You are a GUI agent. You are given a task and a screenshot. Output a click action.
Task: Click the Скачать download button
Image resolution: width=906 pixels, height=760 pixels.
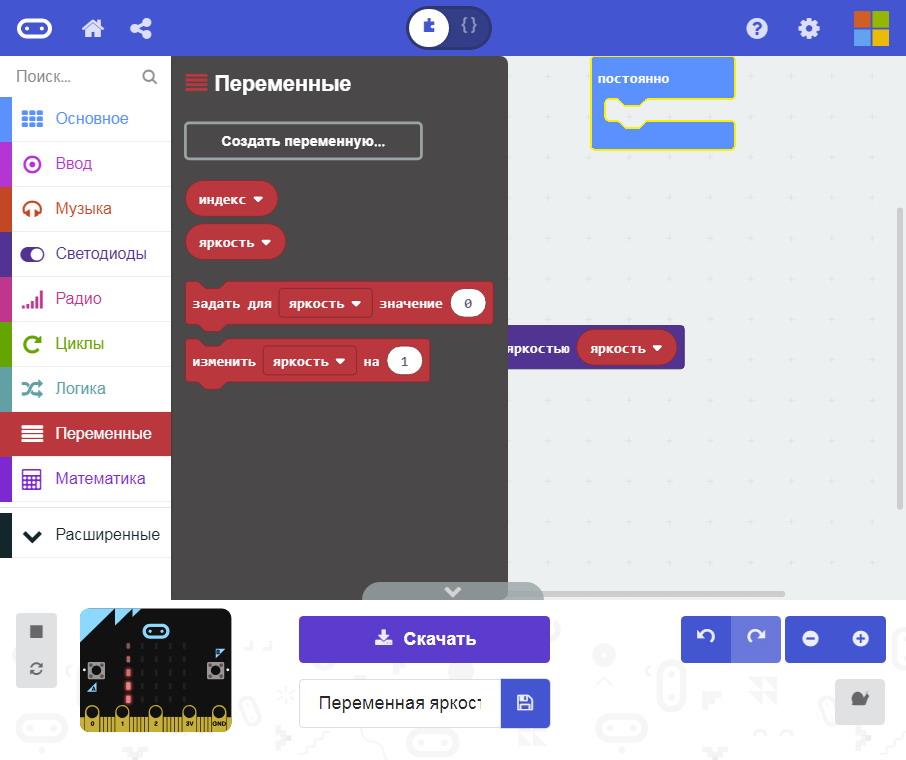[424, 639]
